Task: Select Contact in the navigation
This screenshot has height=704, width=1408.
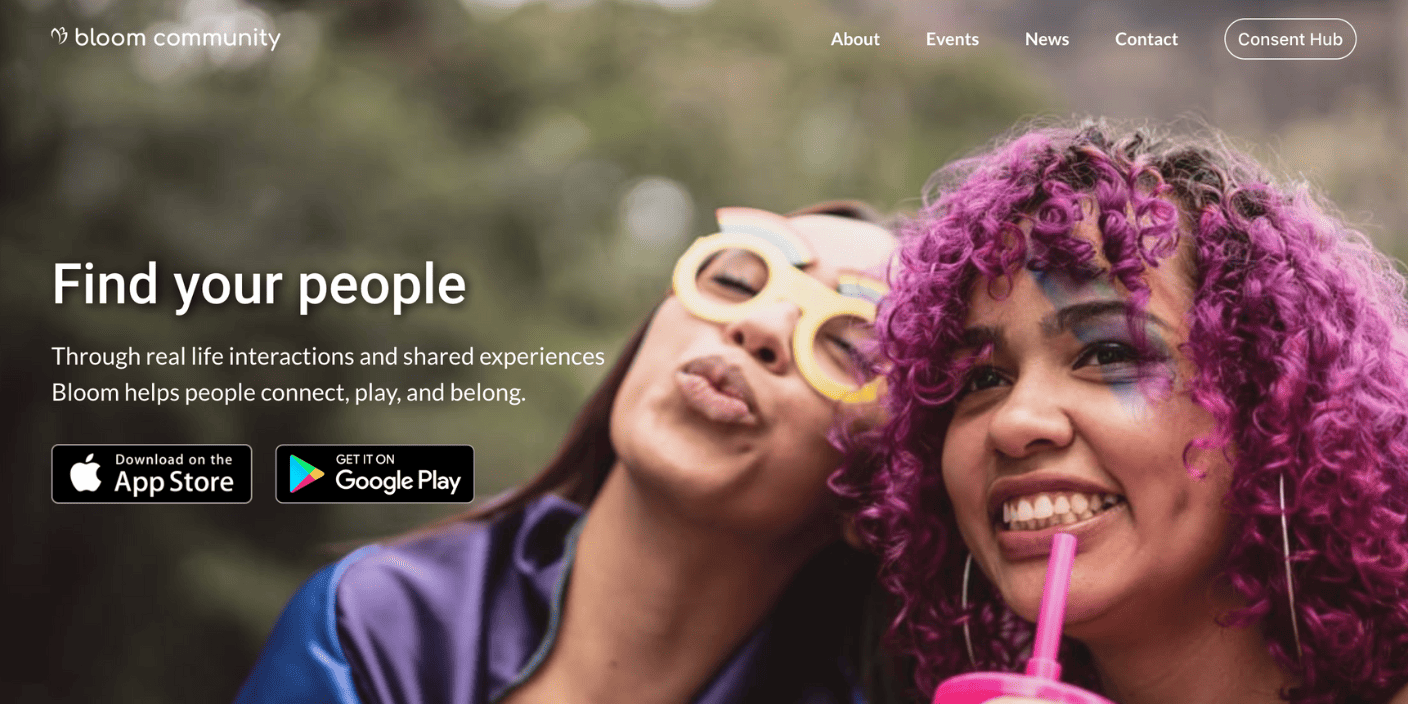Action: click(x=1146, y=39)
